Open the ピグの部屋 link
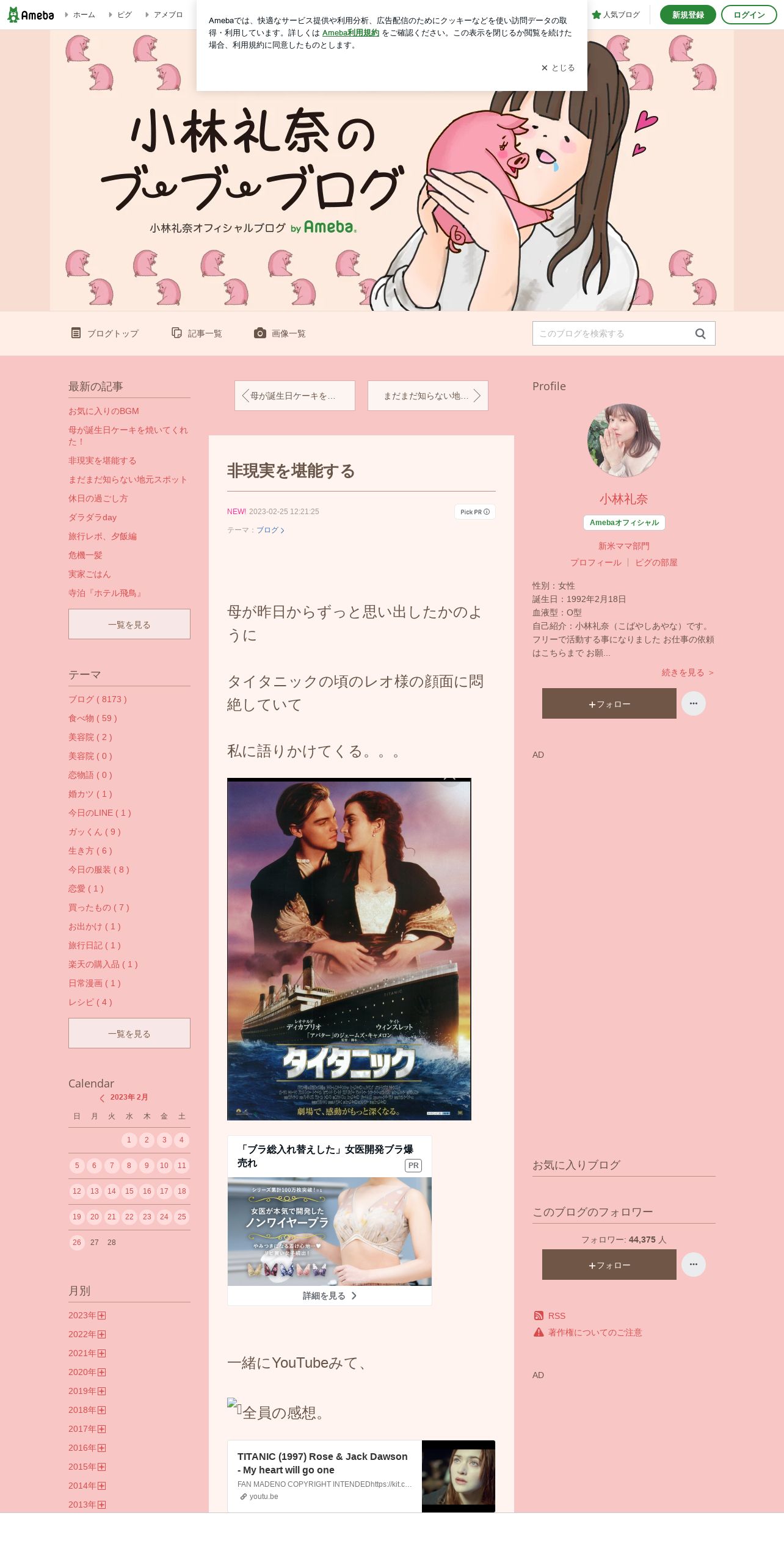 coord(656,562)
